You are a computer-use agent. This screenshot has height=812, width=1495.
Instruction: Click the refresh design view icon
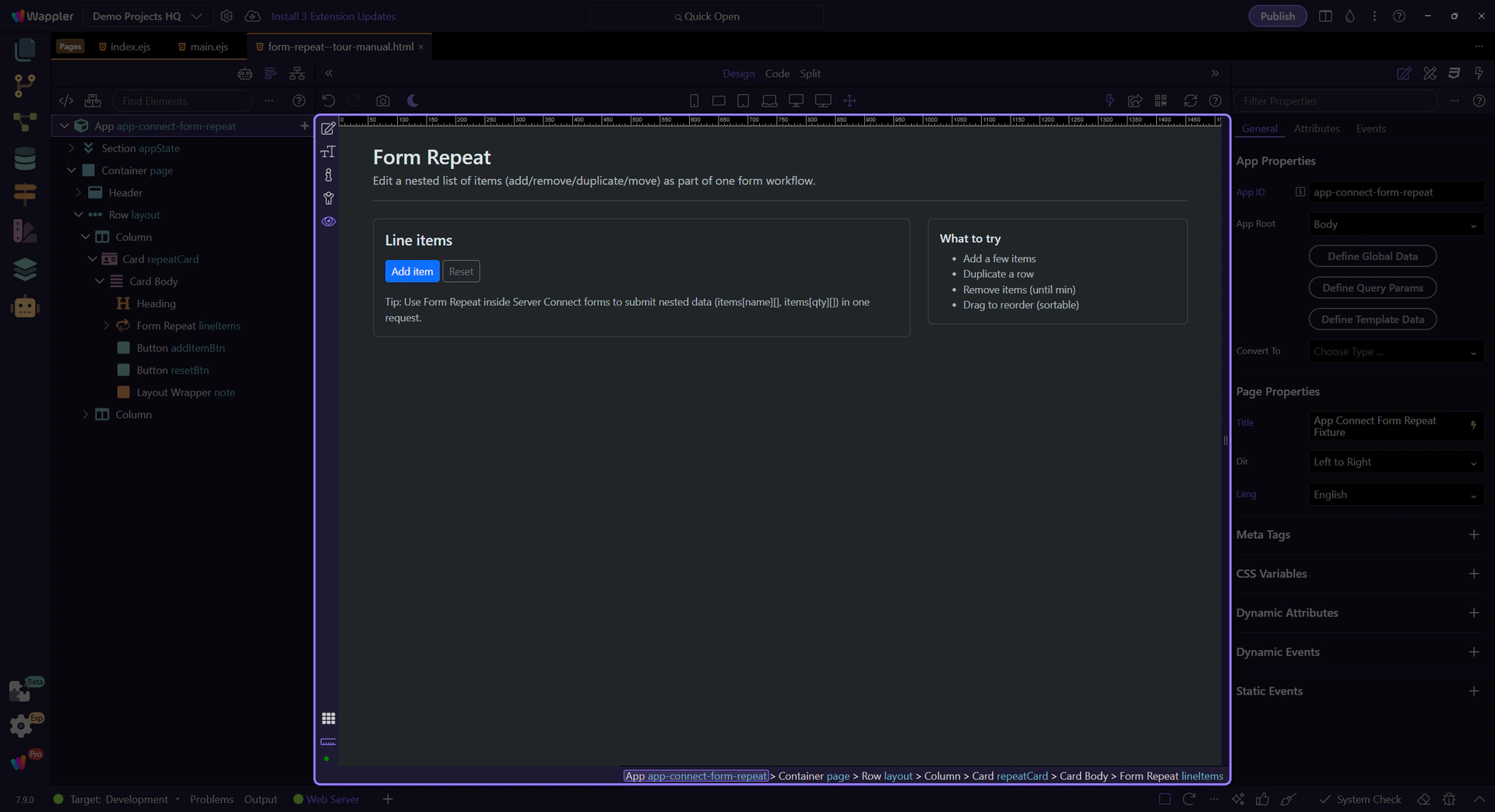(1190, 100)
